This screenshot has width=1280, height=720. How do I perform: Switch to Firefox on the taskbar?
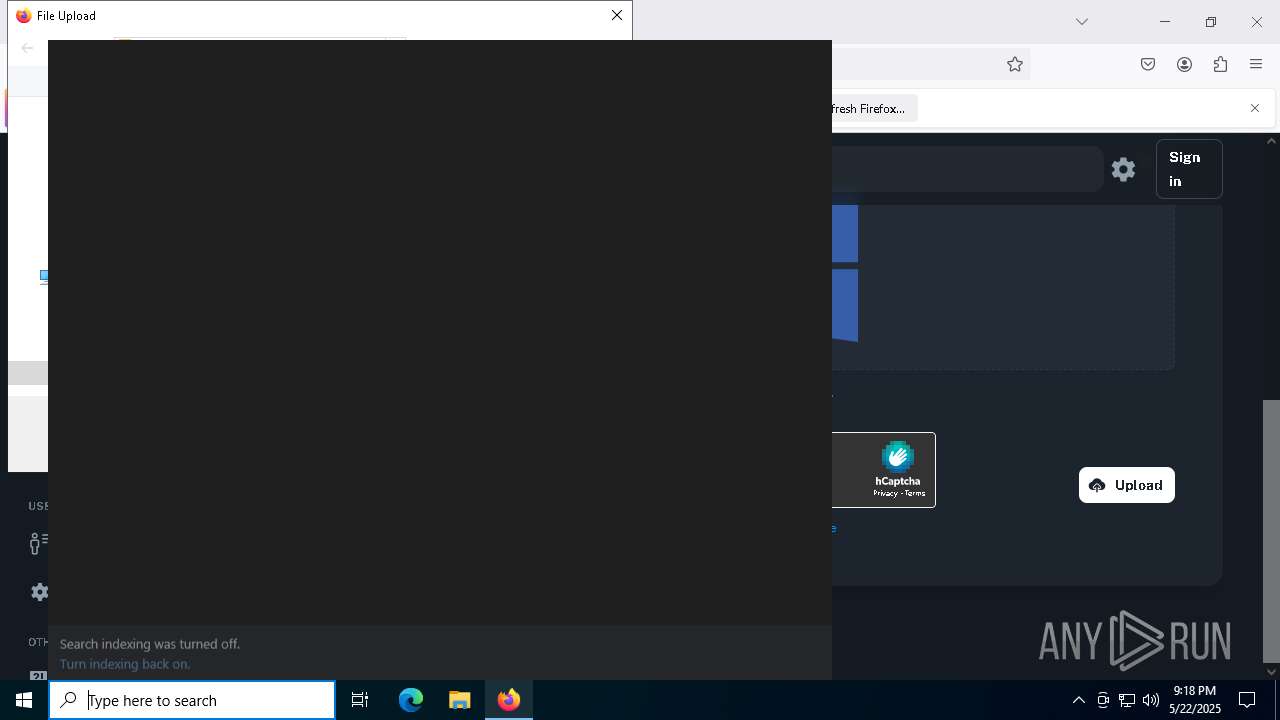509,700
